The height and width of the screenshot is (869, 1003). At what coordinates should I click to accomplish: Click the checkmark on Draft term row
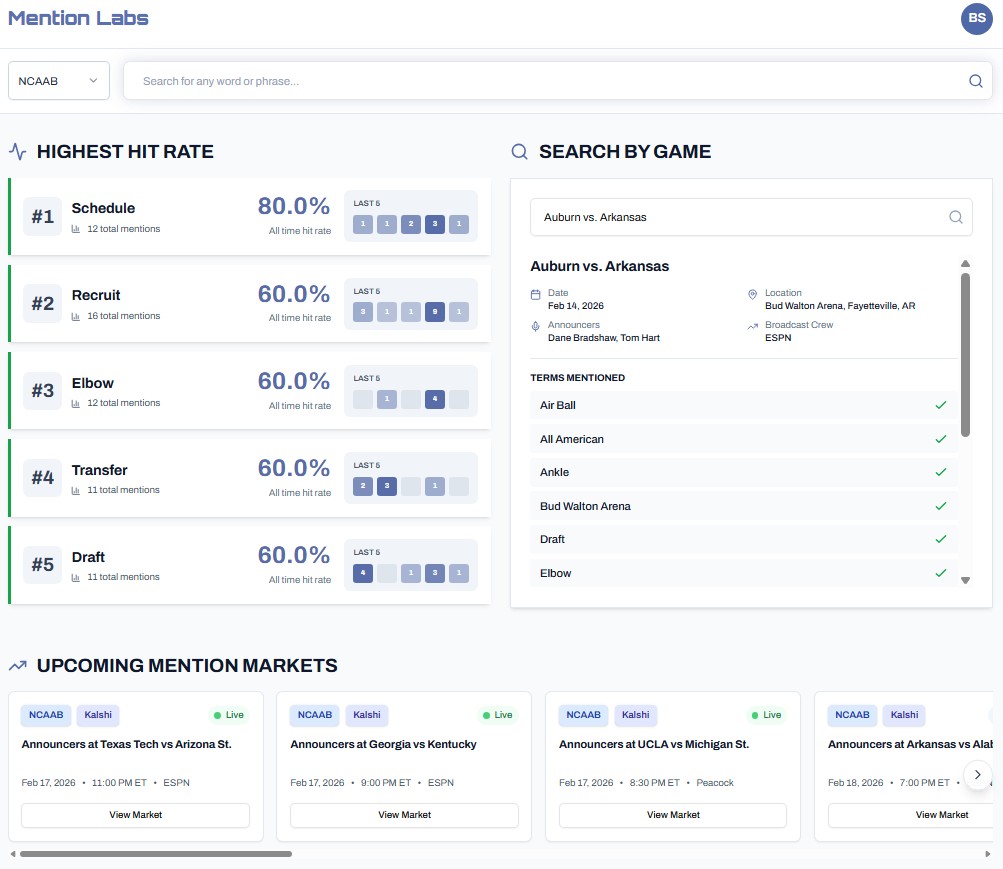coord(940,539)
